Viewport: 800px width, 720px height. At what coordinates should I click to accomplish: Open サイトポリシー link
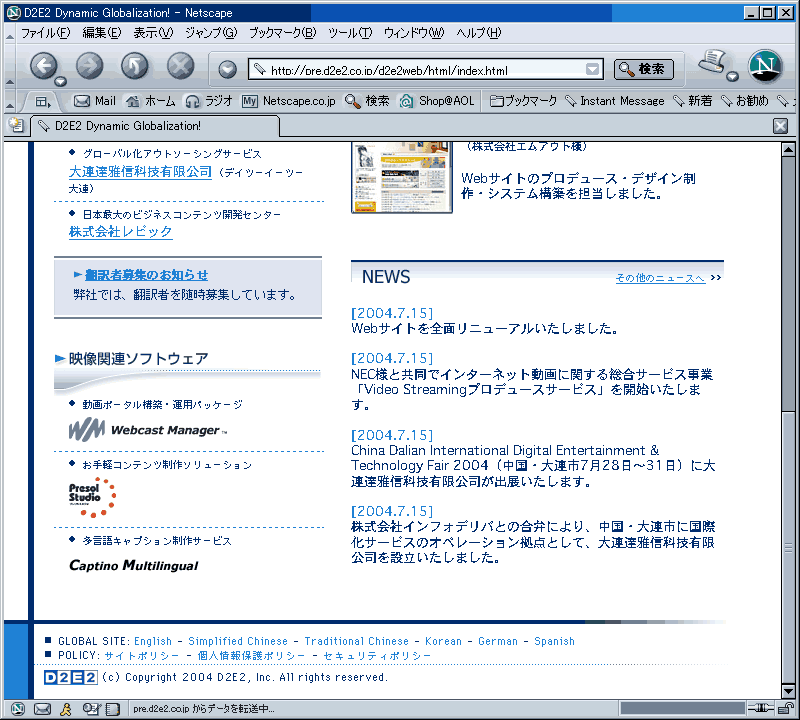(142, 656)
